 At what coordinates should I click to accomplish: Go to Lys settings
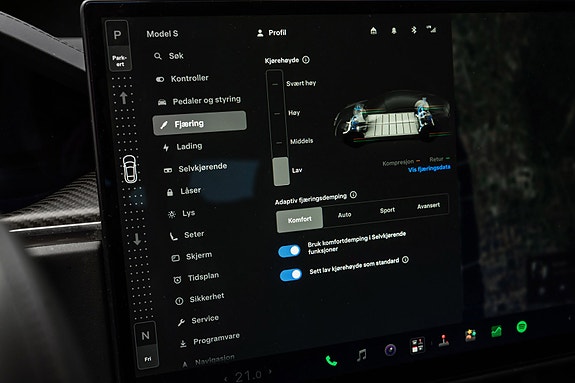coord(182,214)
